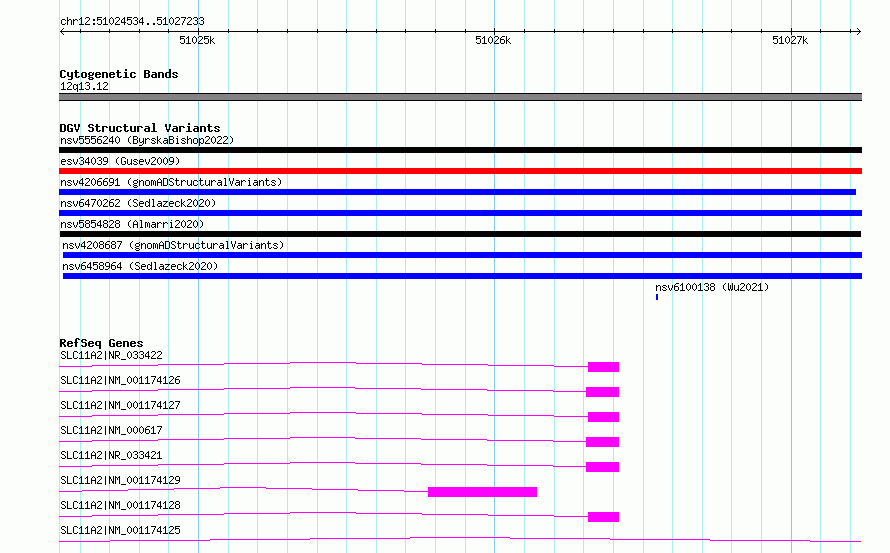Click the nsv6470262 (Sedlazeck2020) label
This screenshot has height=553, width=890.
click(x=138, y=203)
